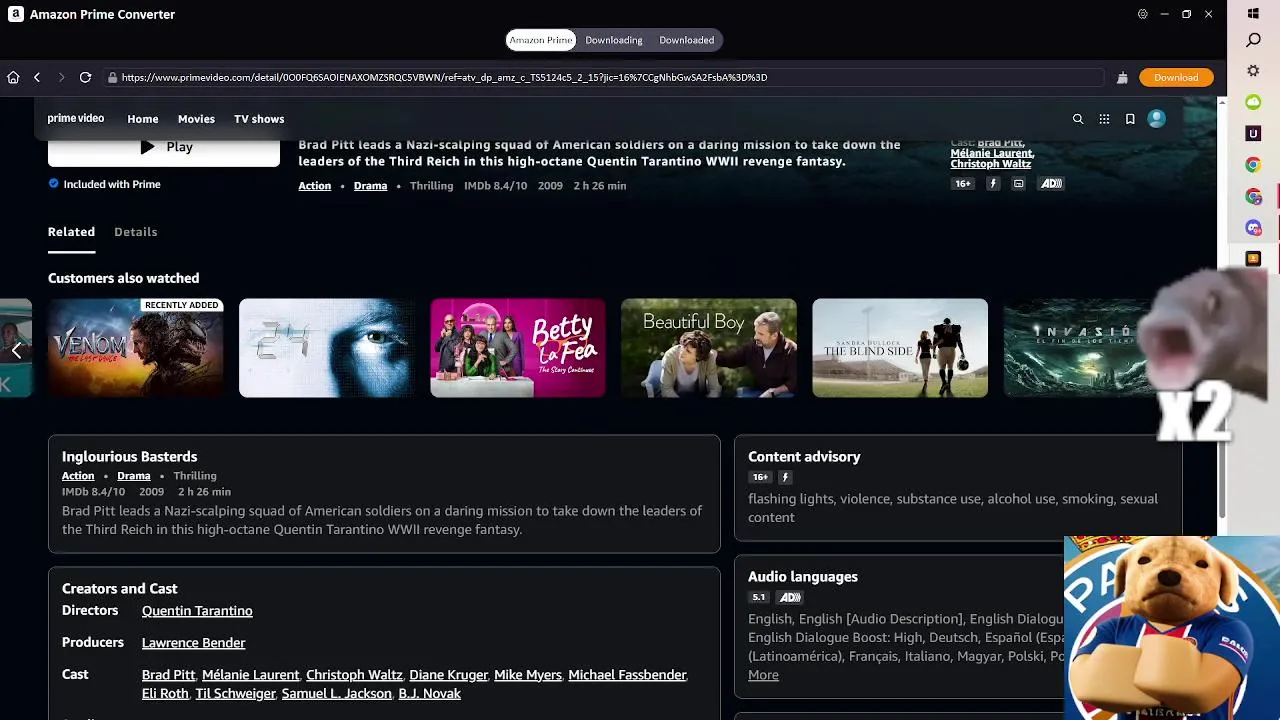Open Brad Pitt in Creators and Cast list

coord(168,675)
